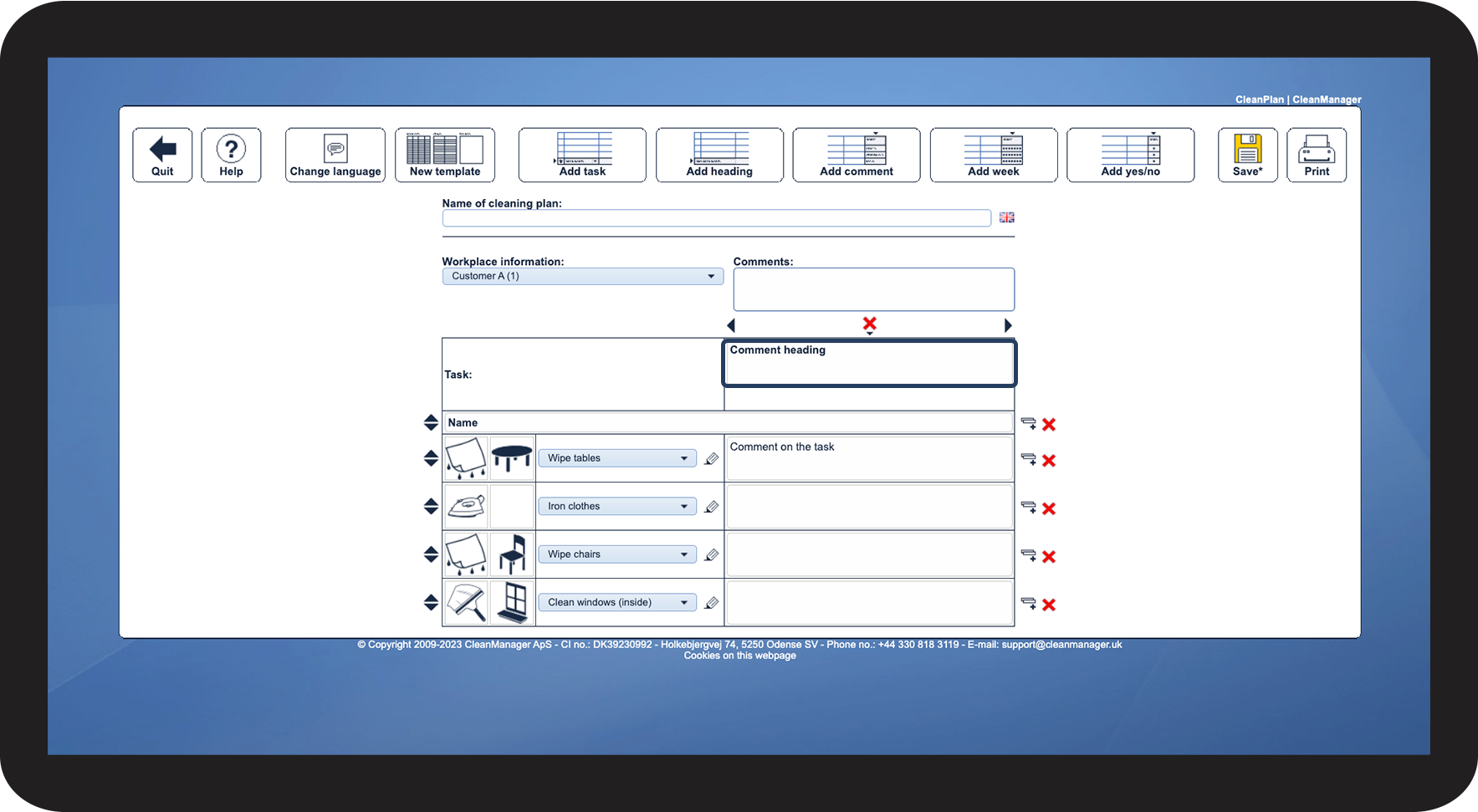The height and width of the screenshot is (812, 1478).
Task: Save the cleaning plan with floppy icon
Action: point(1248,155)
